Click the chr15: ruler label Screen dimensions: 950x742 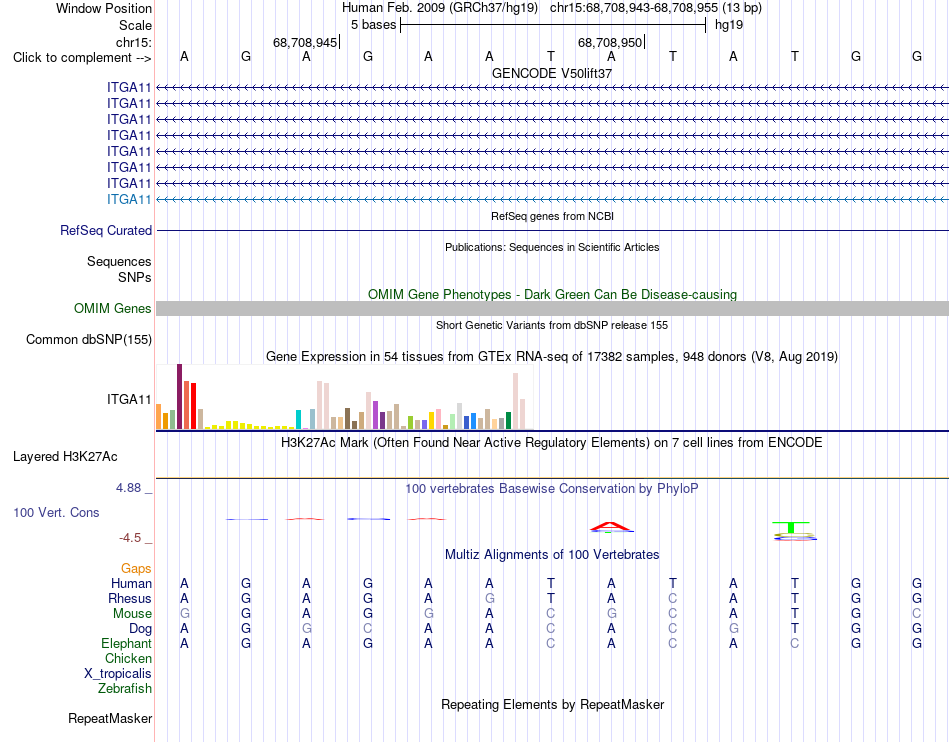(133, 42)
